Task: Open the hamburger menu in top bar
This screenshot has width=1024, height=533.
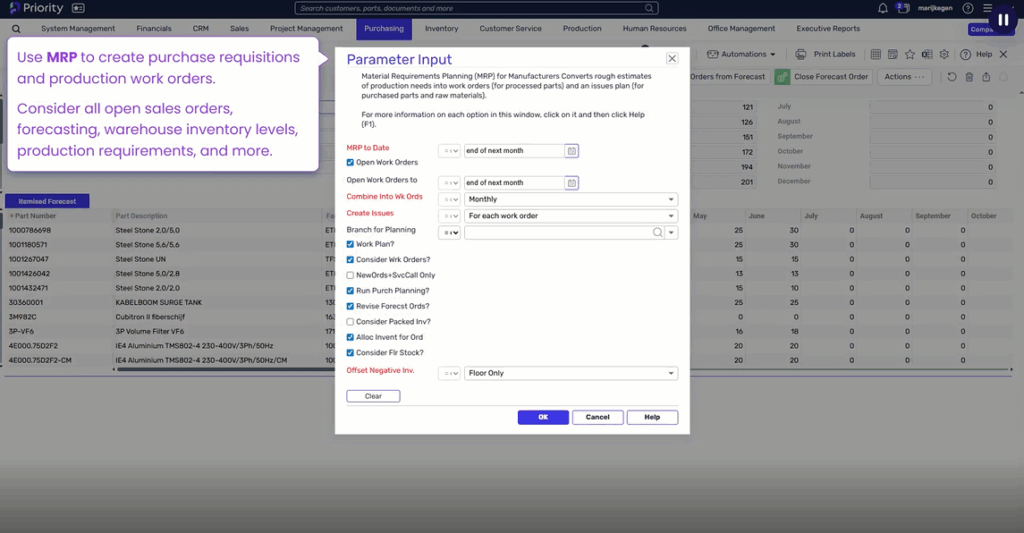Action: coord(987,8)
